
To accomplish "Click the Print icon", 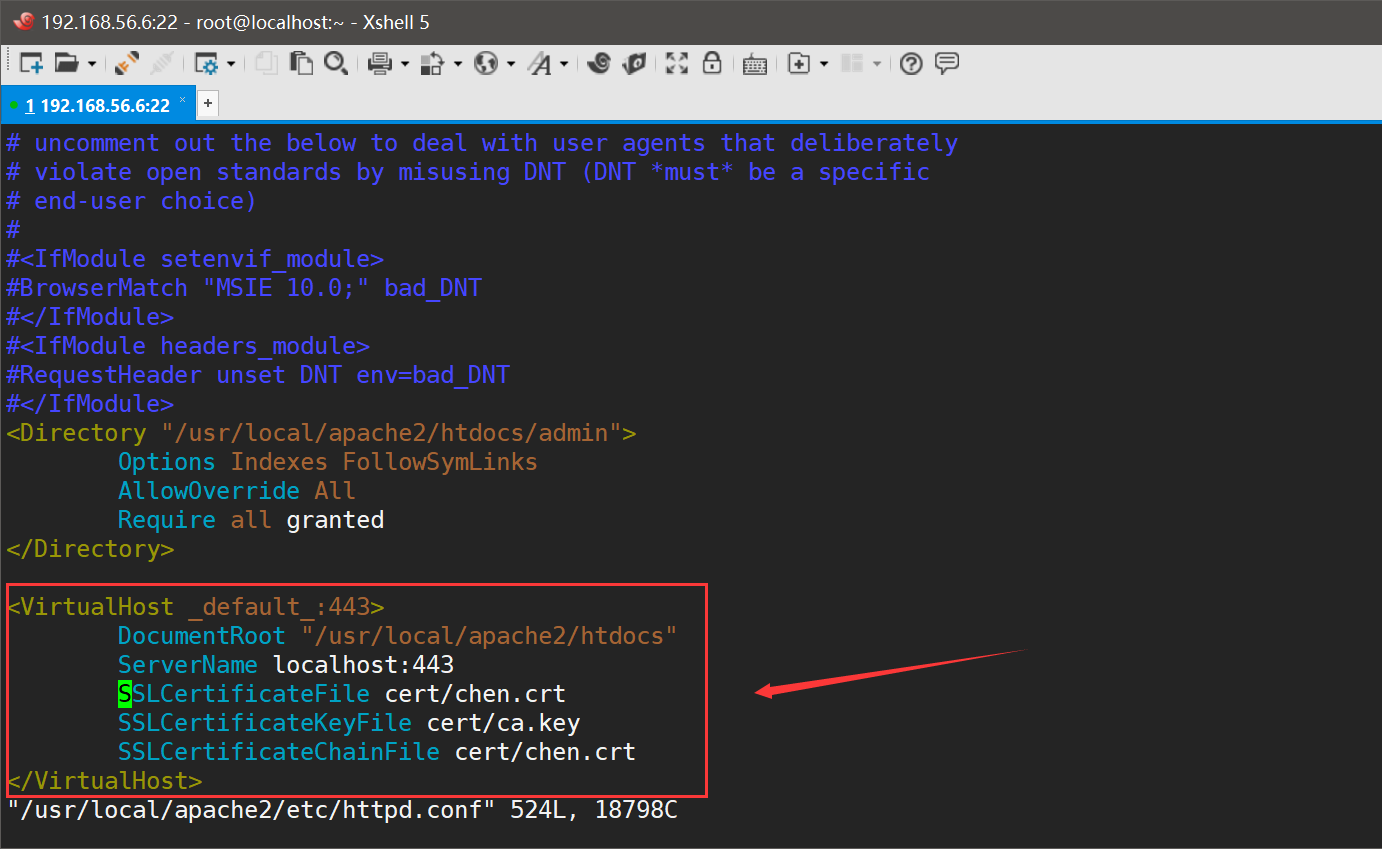I will [x=380, y=64].
